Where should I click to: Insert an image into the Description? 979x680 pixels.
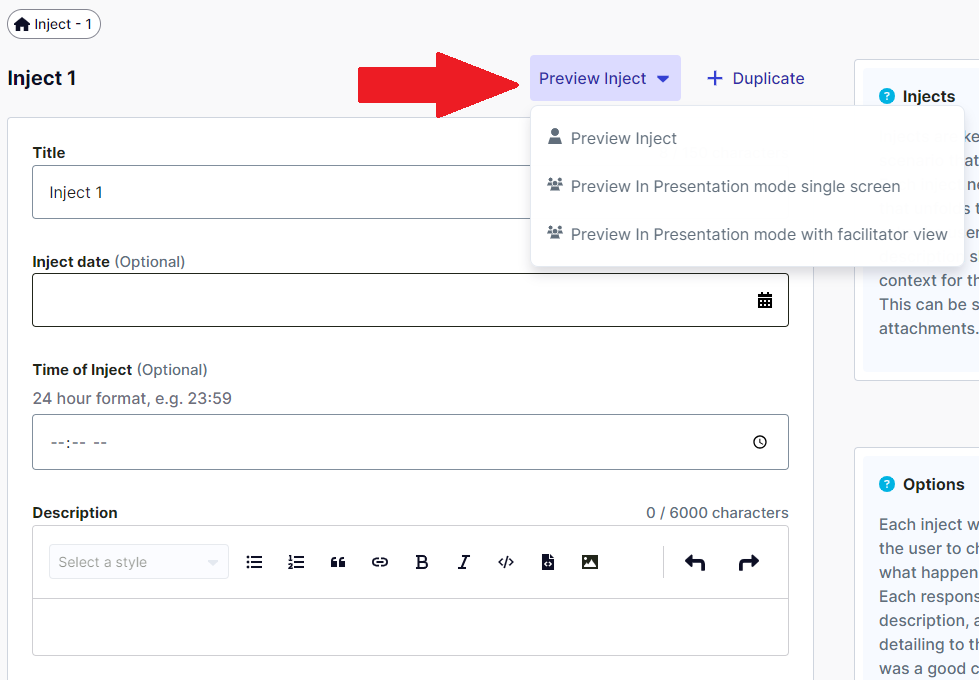tap(590, 562)
